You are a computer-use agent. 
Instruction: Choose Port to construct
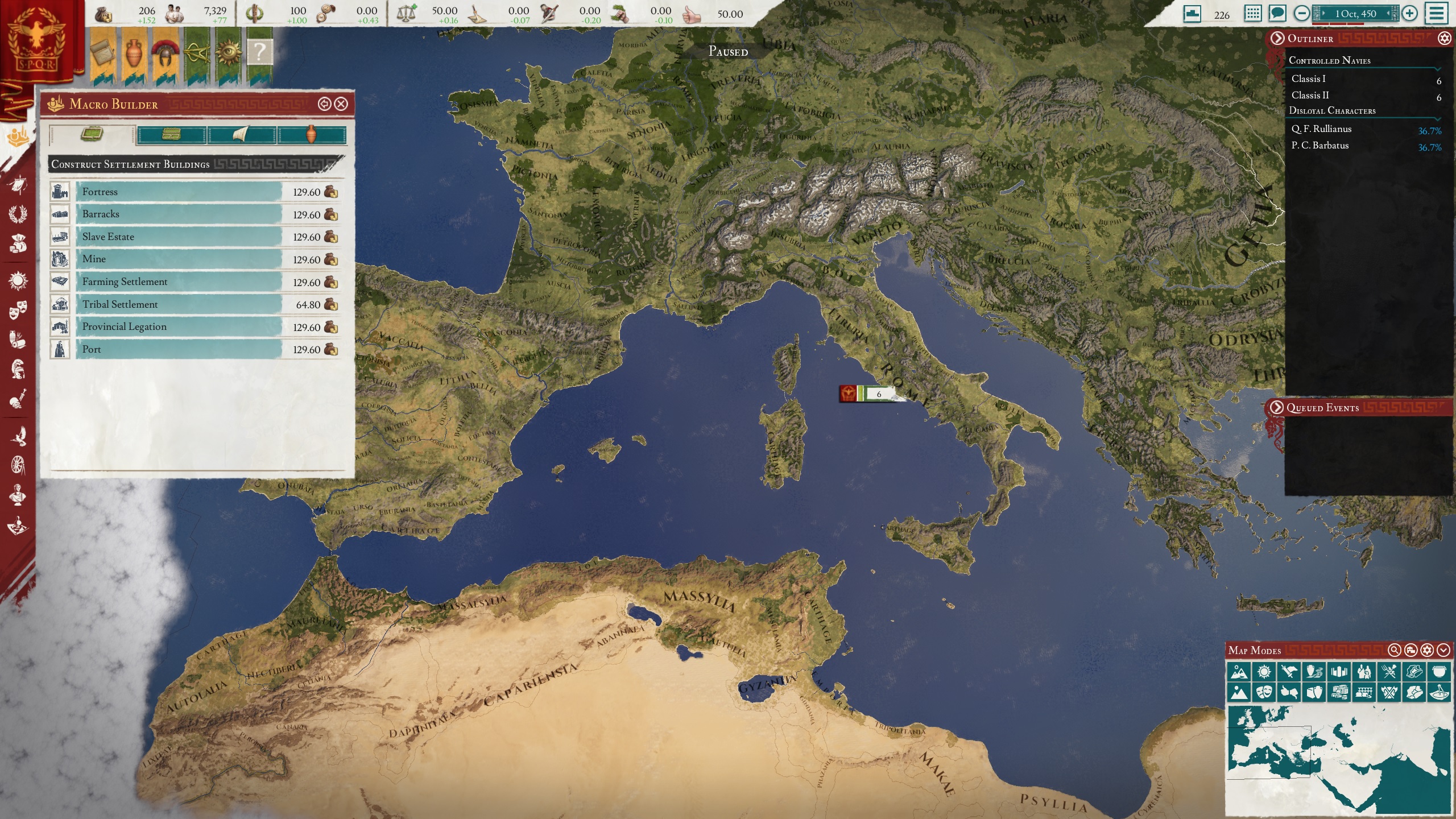195,349
